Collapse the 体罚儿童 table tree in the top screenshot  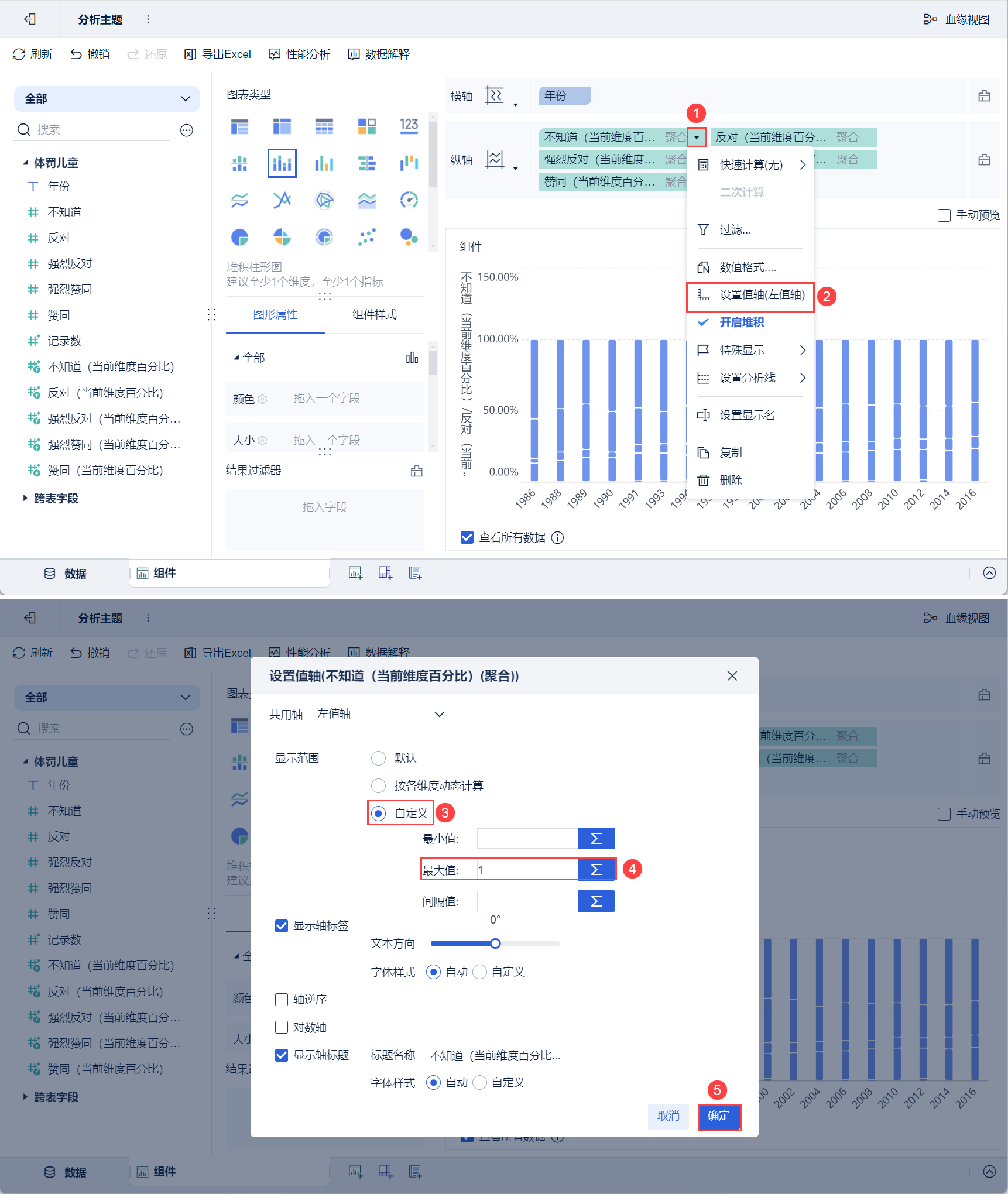click(x=25, y=163)
